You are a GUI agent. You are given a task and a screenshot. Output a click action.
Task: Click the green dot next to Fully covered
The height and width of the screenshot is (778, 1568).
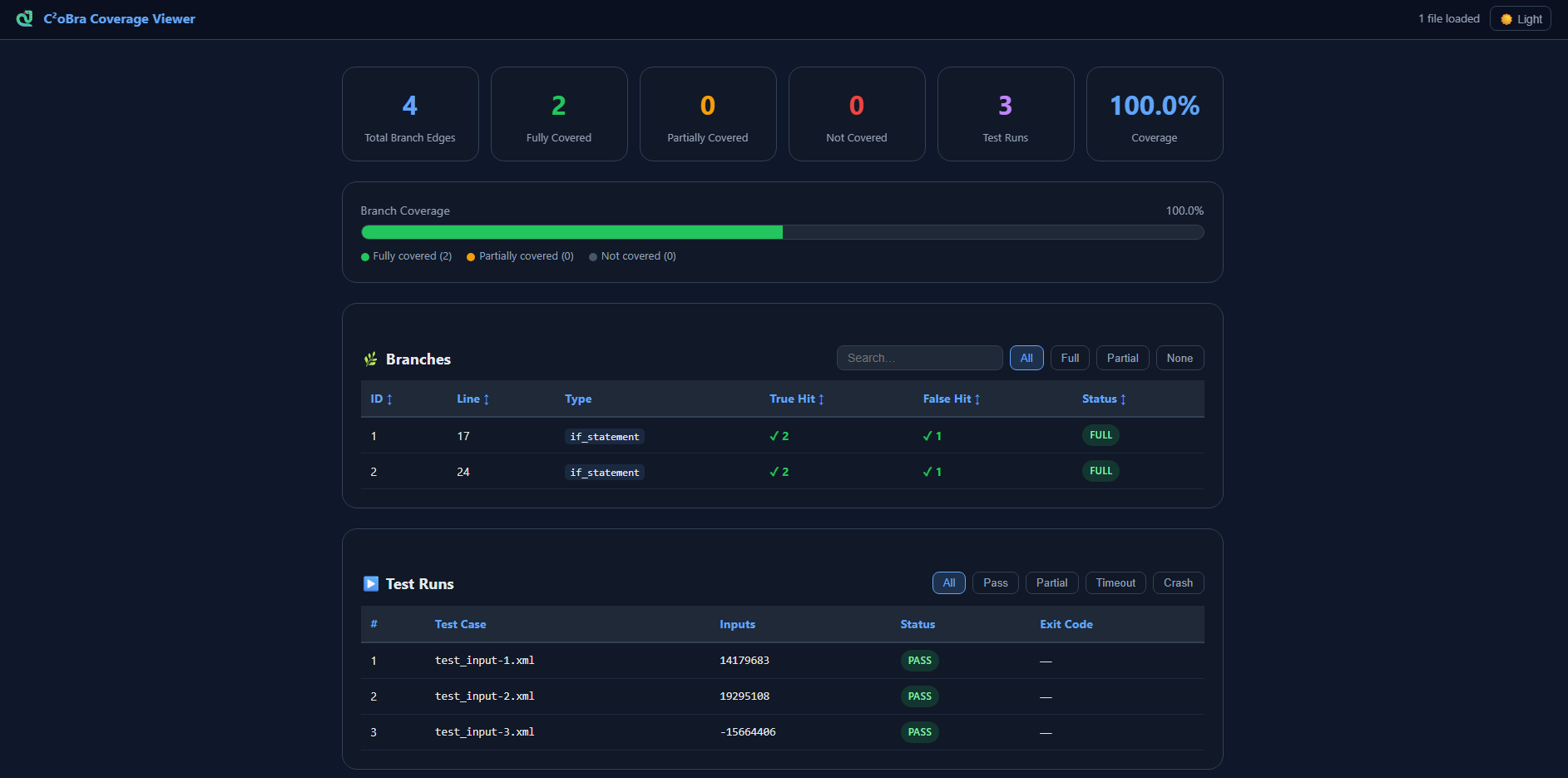click(x=364, y=256)
